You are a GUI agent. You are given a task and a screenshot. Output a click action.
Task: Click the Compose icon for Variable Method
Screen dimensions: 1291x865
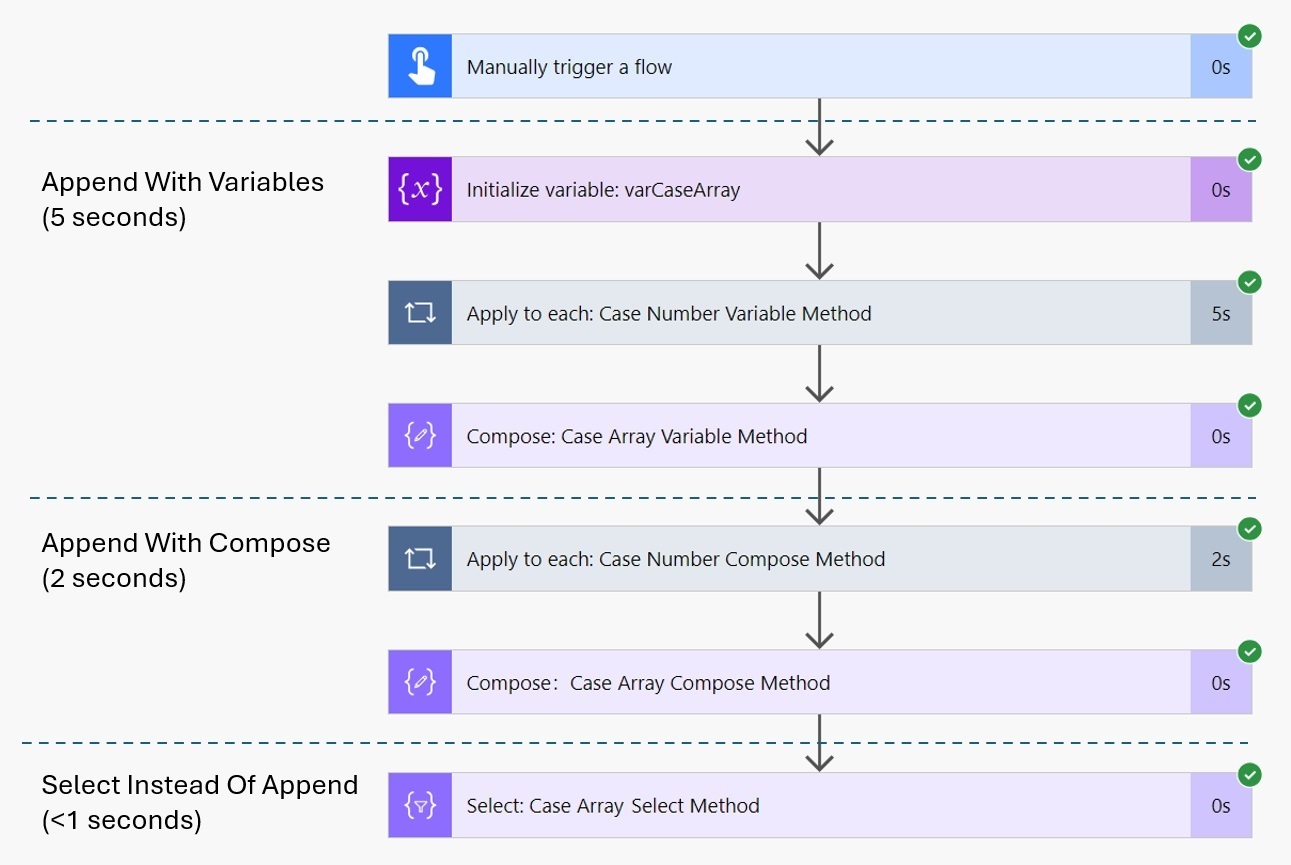420,436
